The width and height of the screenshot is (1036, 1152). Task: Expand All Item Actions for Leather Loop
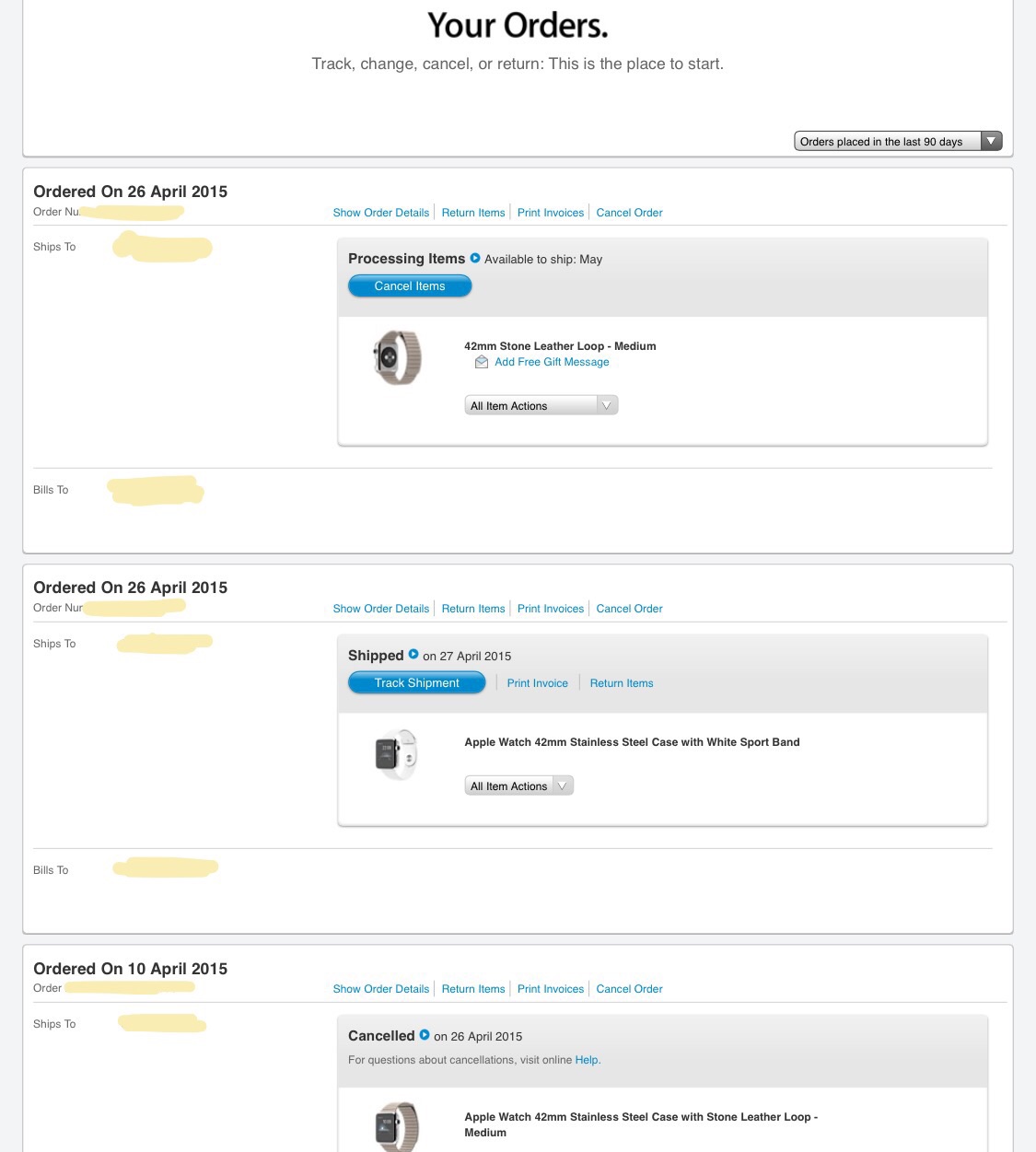point(541,405)
